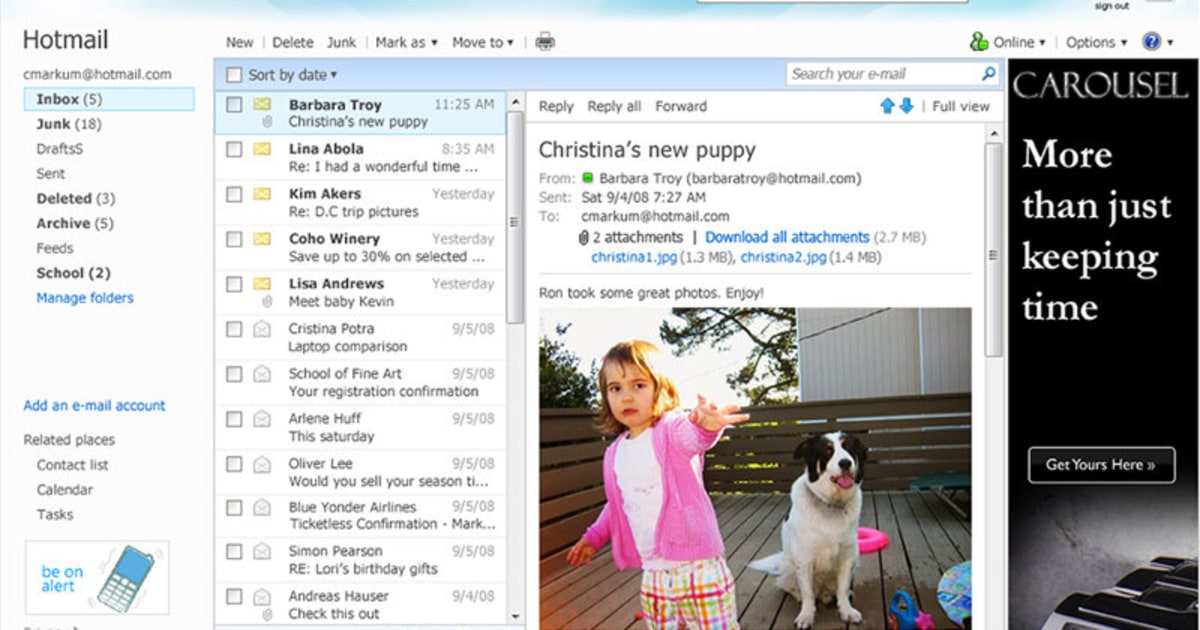This screenshot has height=630, width=1200.
Task: Click the Download all attachments link
Action: click(787, 237)
